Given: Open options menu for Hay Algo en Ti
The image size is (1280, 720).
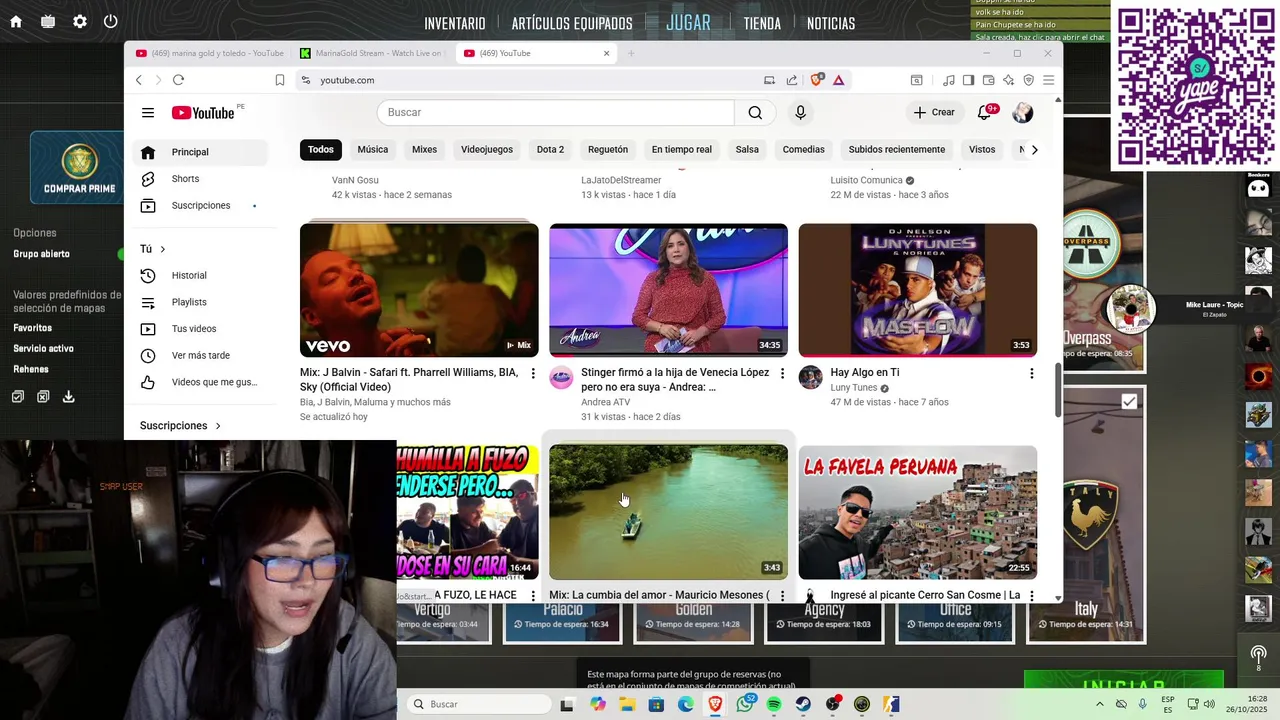Looking at the screenshot, I should [1031, 373].
